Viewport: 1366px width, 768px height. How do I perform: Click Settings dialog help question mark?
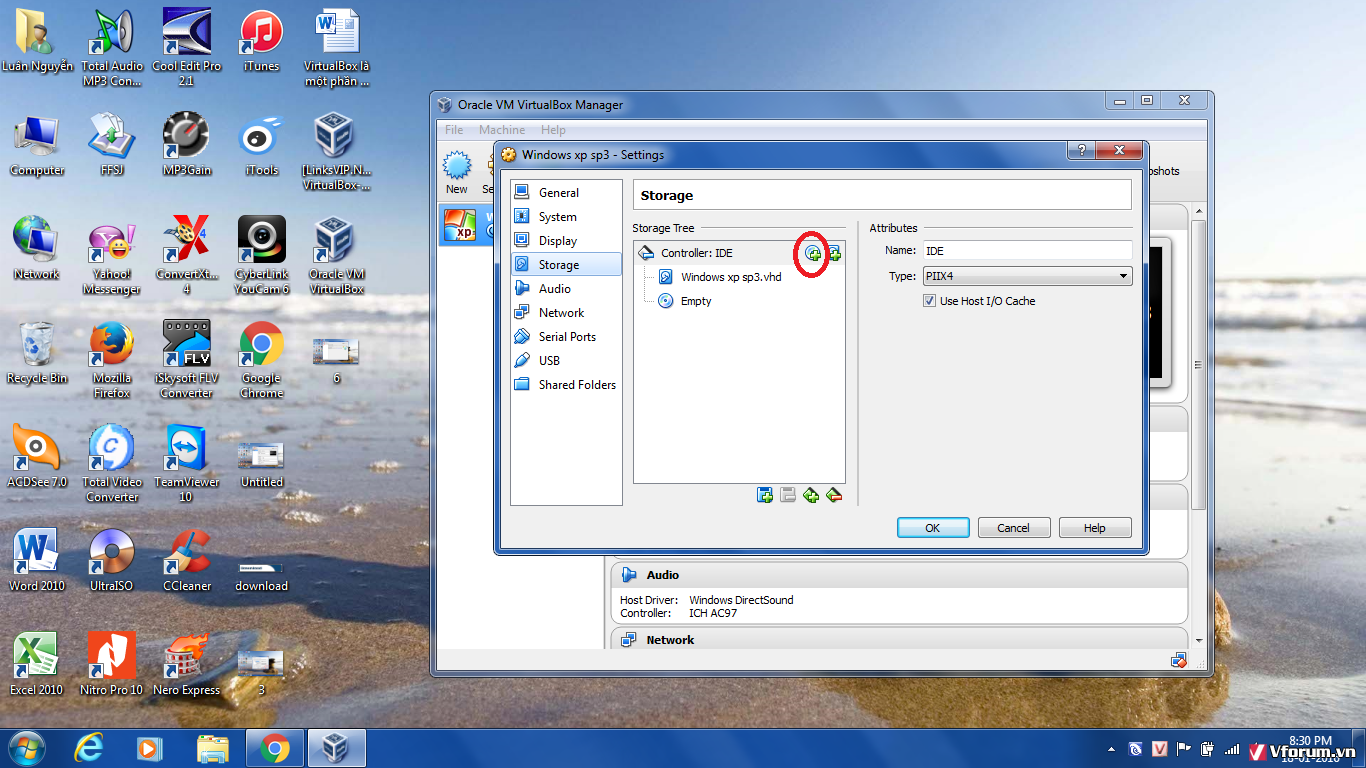tap(1081, 151)
